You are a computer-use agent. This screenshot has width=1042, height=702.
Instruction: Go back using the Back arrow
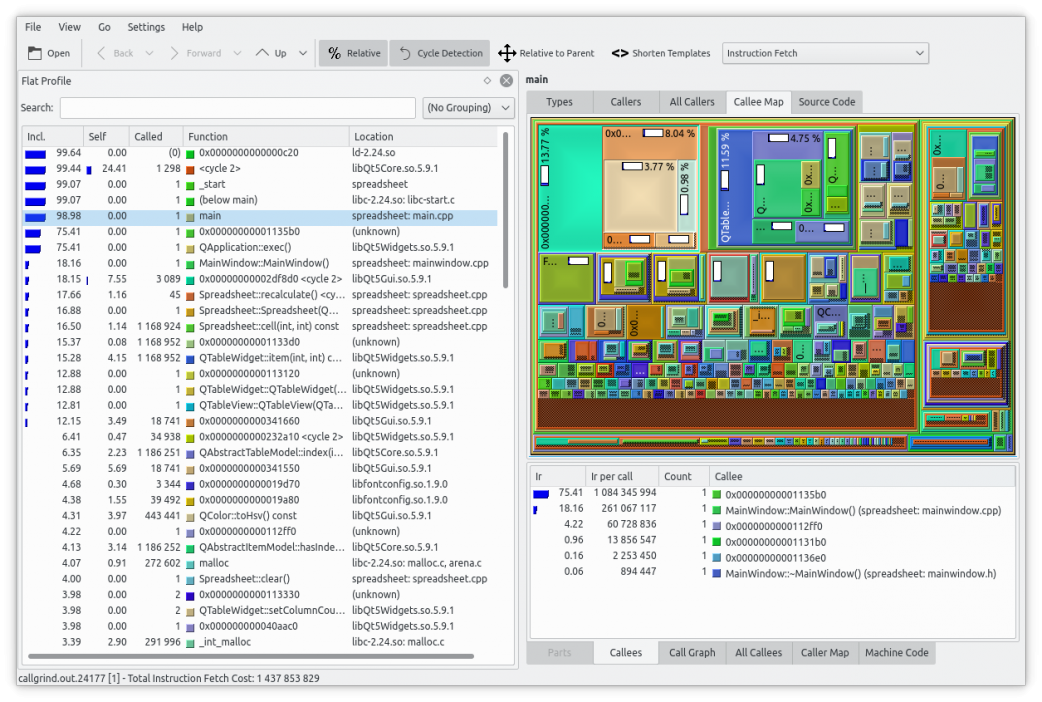pyautogui.click(x=102, y=53)
